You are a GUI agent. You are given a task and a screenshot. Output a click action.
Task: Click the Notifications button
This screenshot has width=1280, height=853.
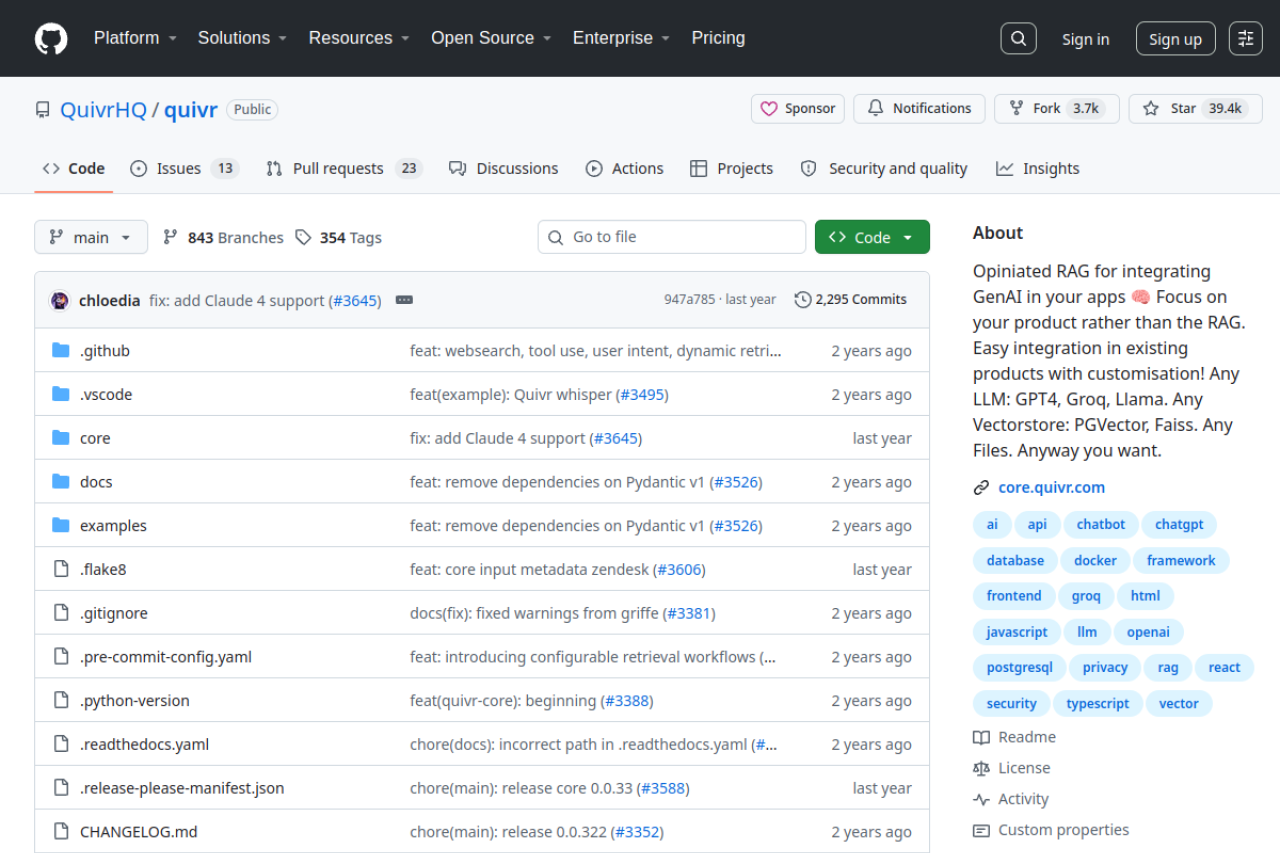919,108
